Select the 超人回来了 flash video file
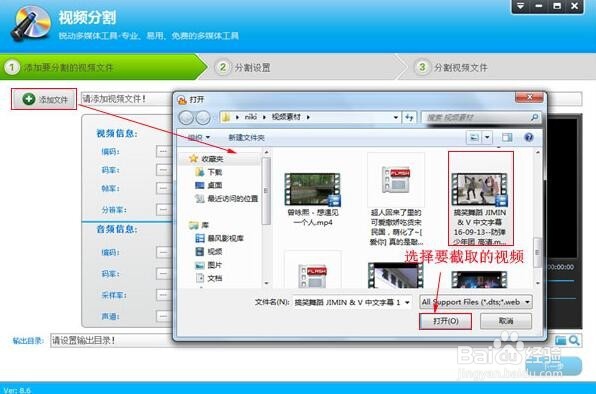The height and width of the screenshot is (394, 596). click(x=396, y=199)
